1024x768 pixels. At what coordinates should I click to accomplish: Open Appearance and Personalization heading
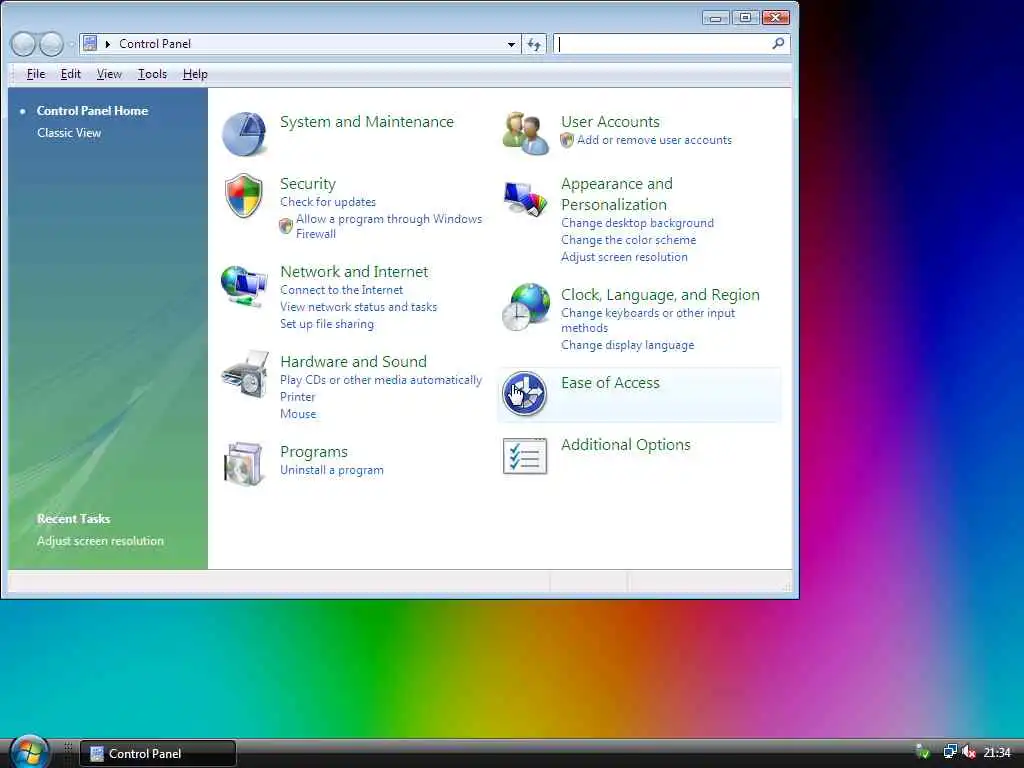coord(616,194)
